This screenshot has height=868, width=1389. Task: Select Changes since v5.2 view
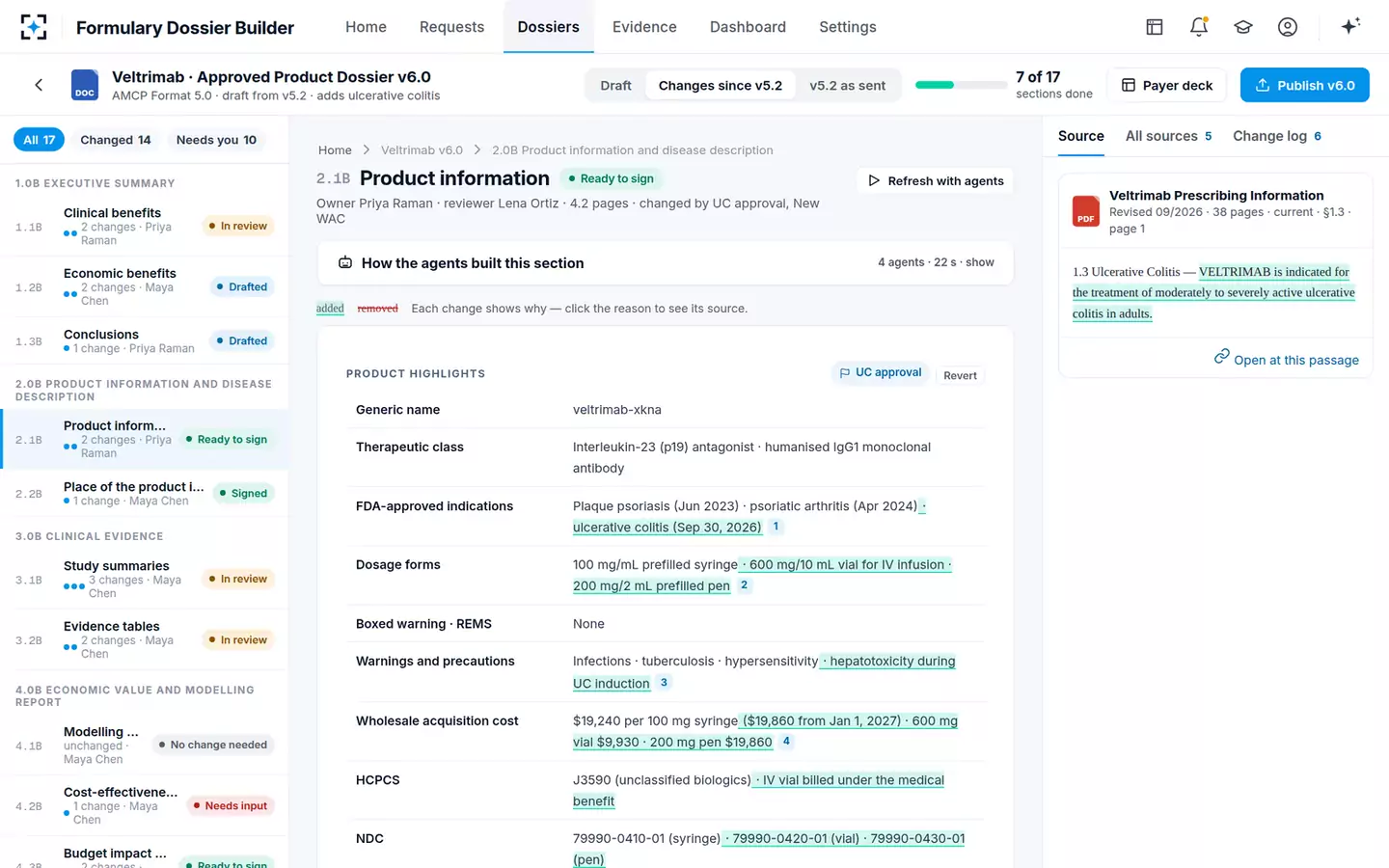click(721, 85)
